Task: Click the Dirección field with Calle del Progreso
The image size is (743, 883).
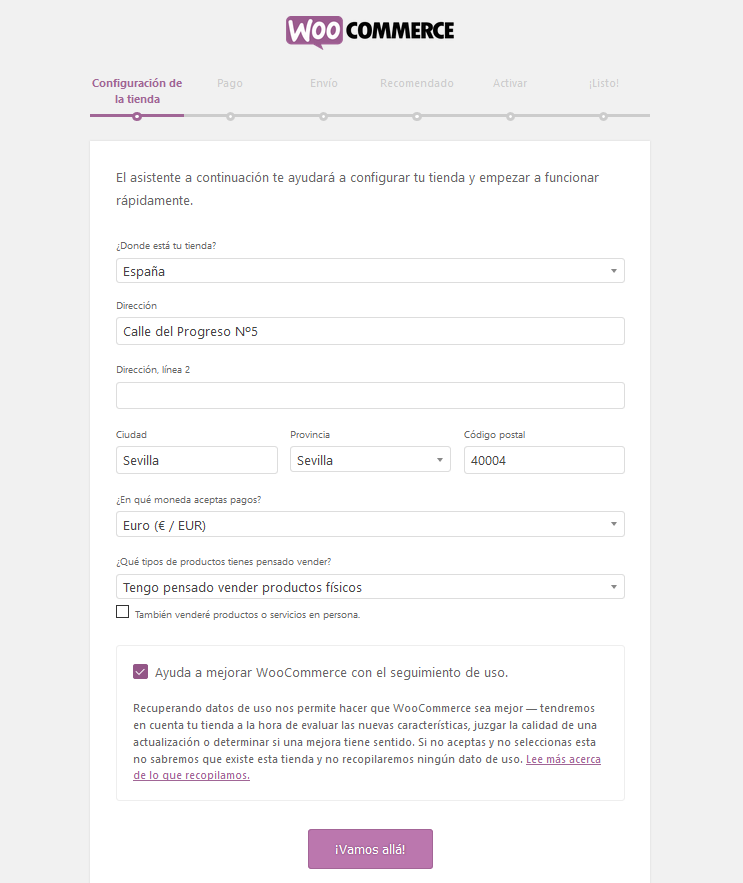Action: pyautogui.click(x=370, y=331)
